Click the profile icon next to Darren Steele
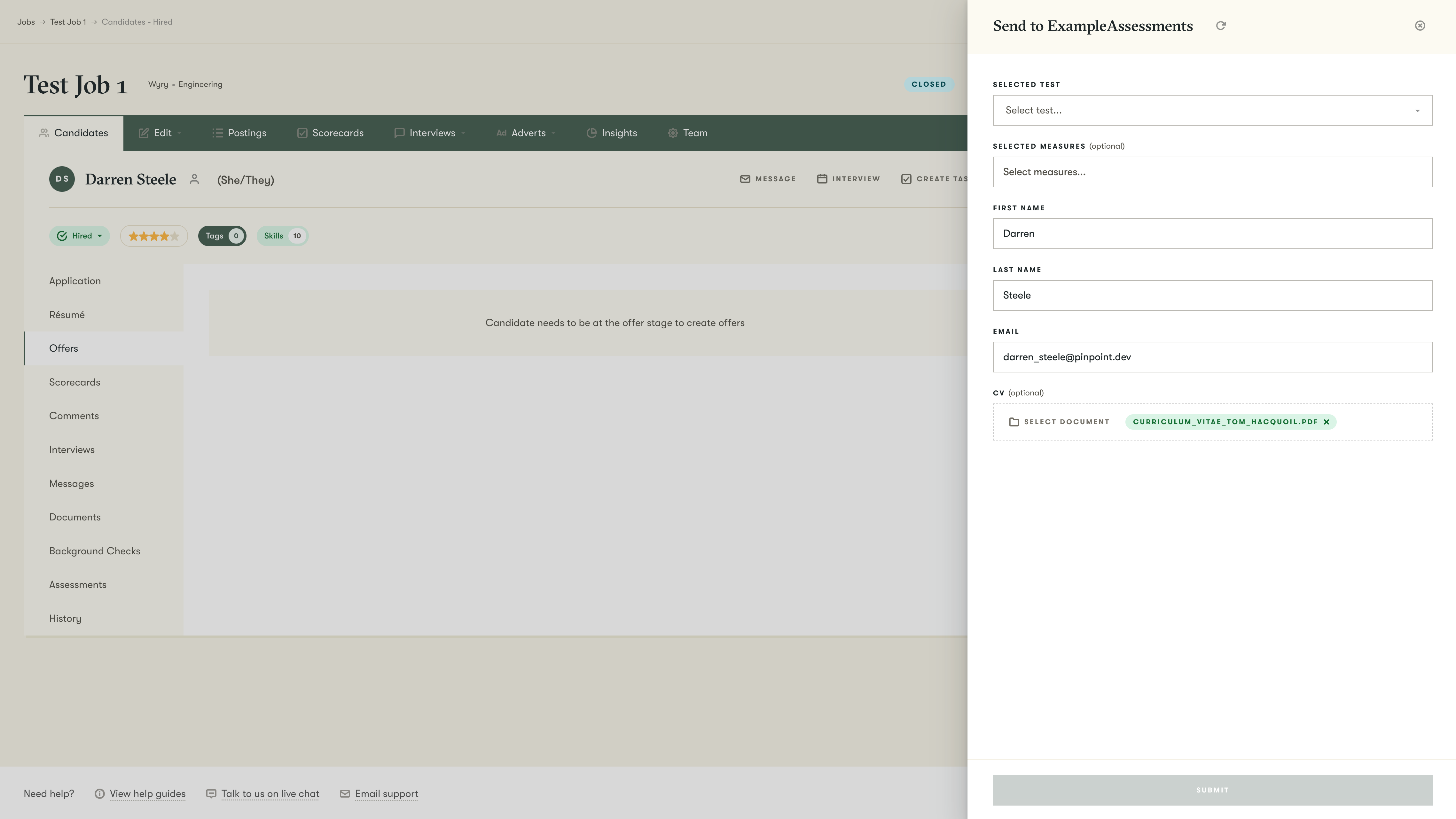This screenshot has width=1456, height=819. (194, 179)
